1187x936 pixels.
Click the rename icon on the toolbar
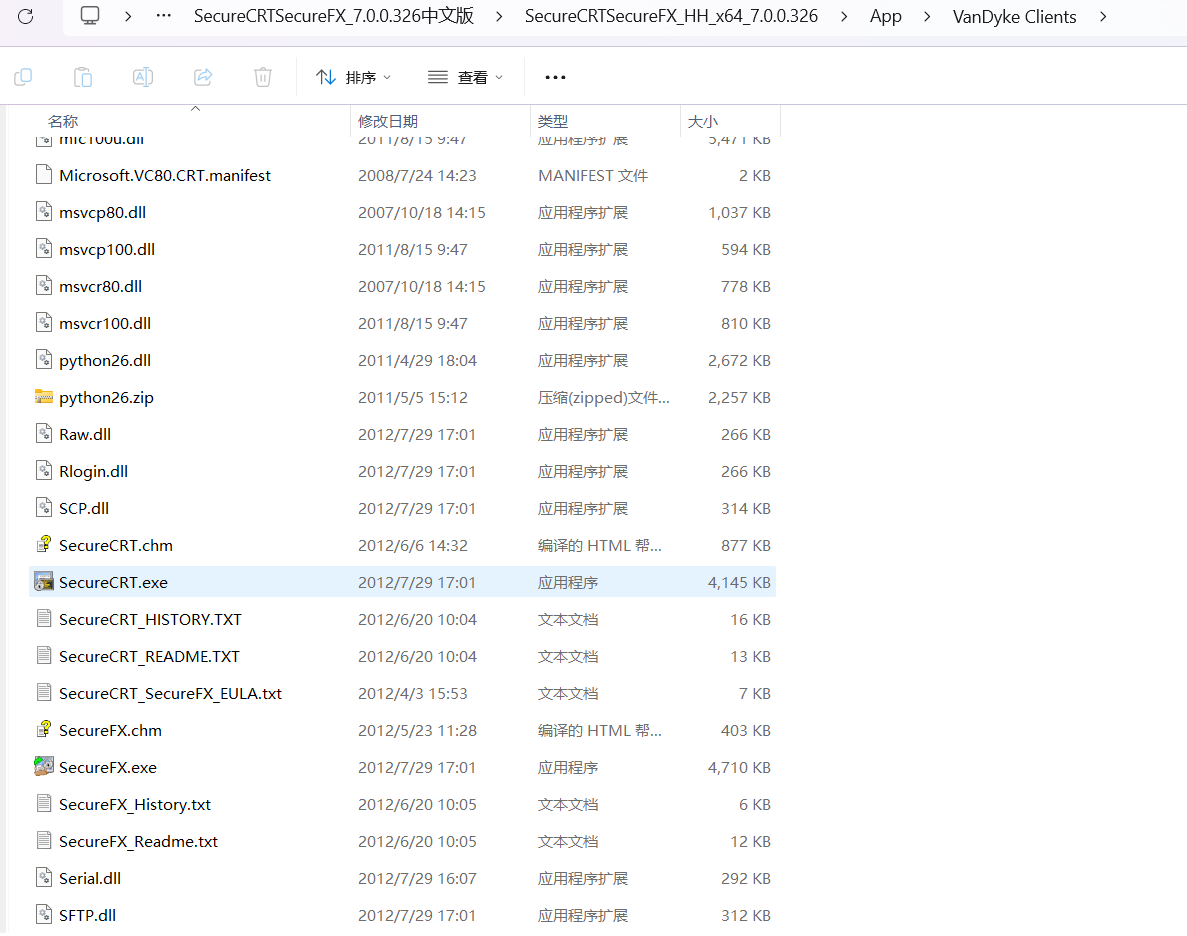142,77
